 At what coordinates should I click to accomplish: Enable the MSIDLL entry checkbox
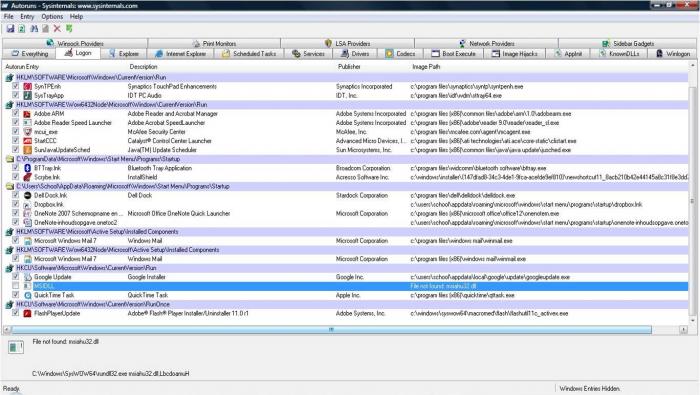(16, 286)
